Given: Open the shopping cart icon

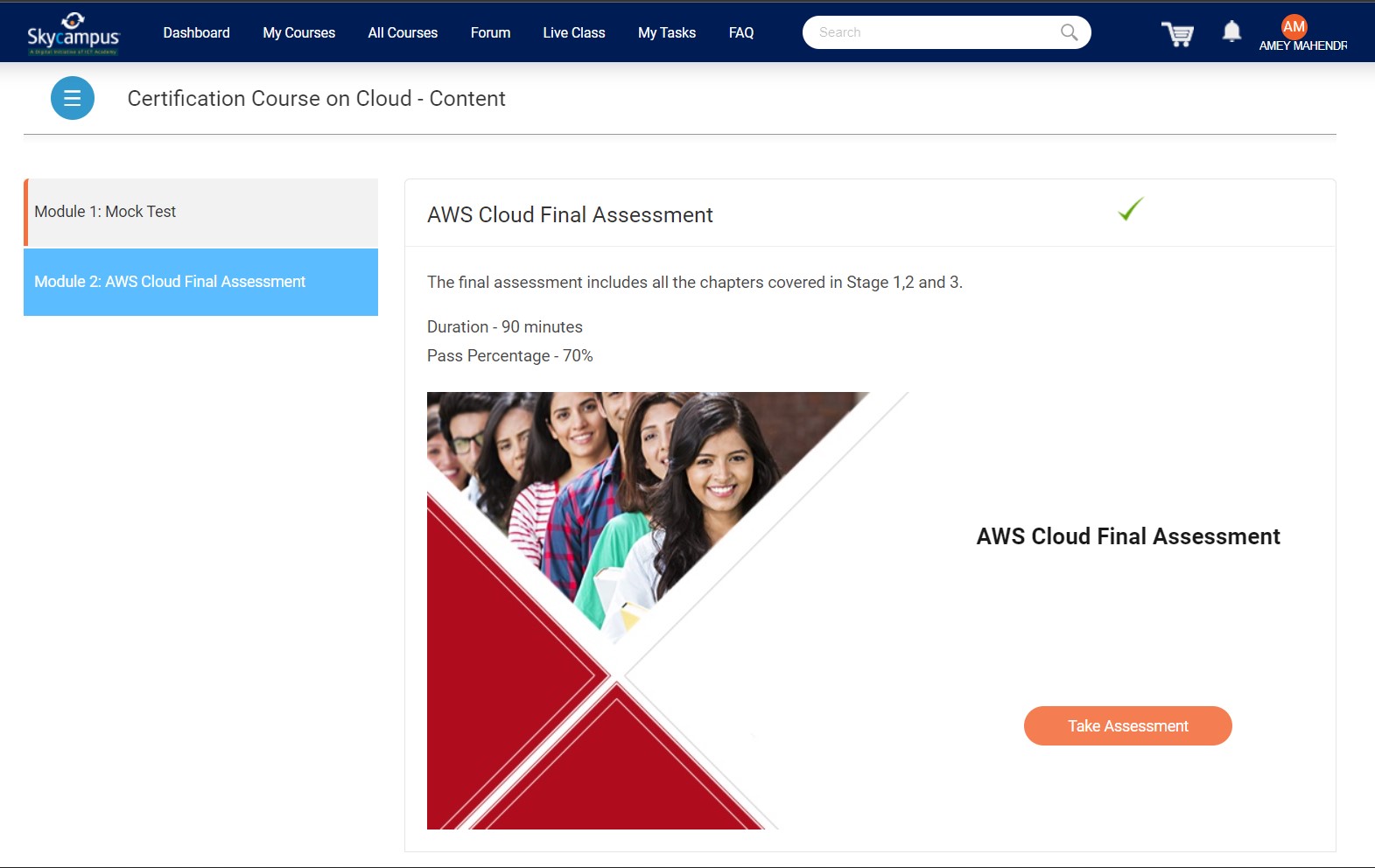Looking at the screenshot, I should click(x=1177, y=33).
